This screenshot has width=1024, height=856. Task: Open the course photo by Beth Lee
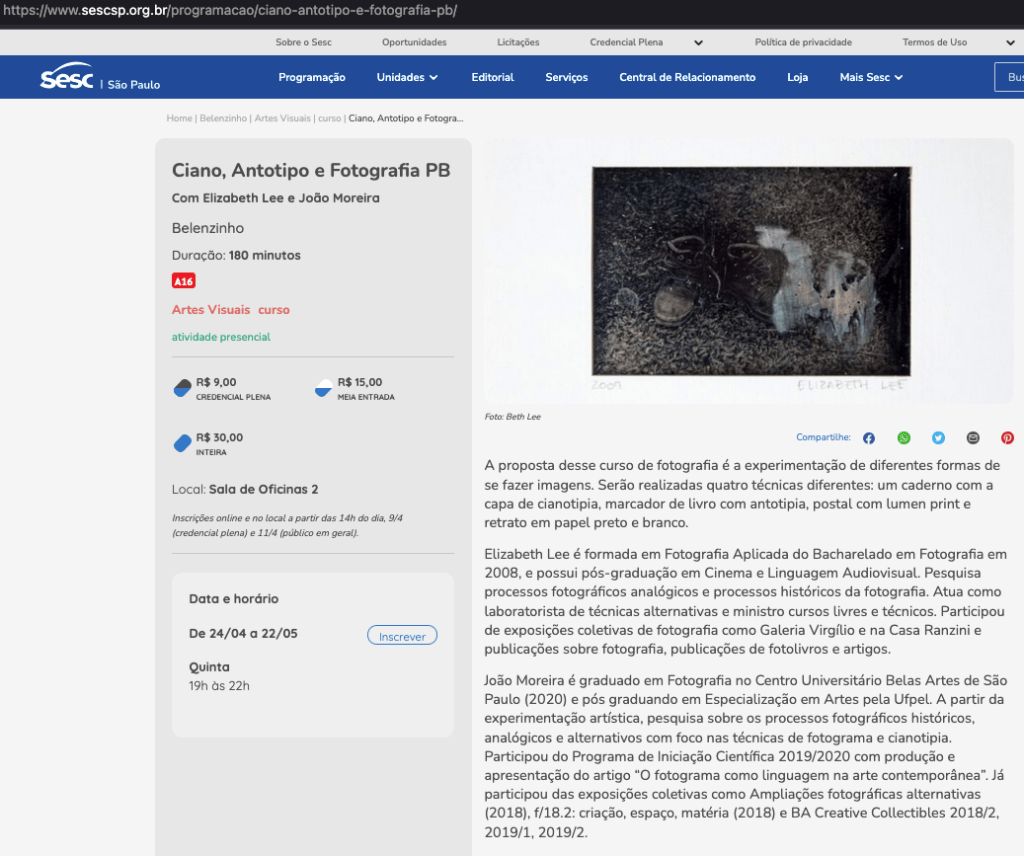tap(750, 272)
